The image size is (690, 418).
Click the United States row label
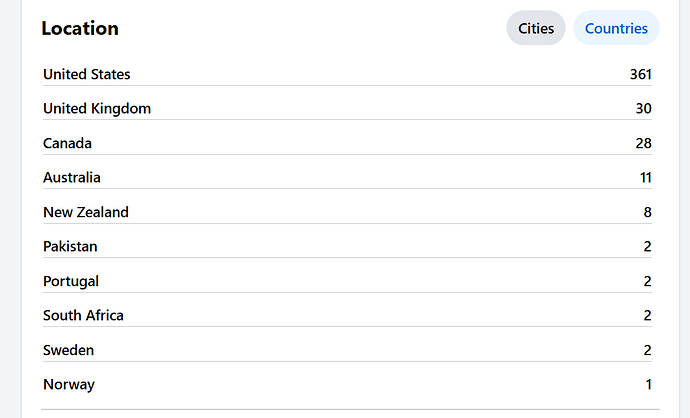[x=87, y=74]
